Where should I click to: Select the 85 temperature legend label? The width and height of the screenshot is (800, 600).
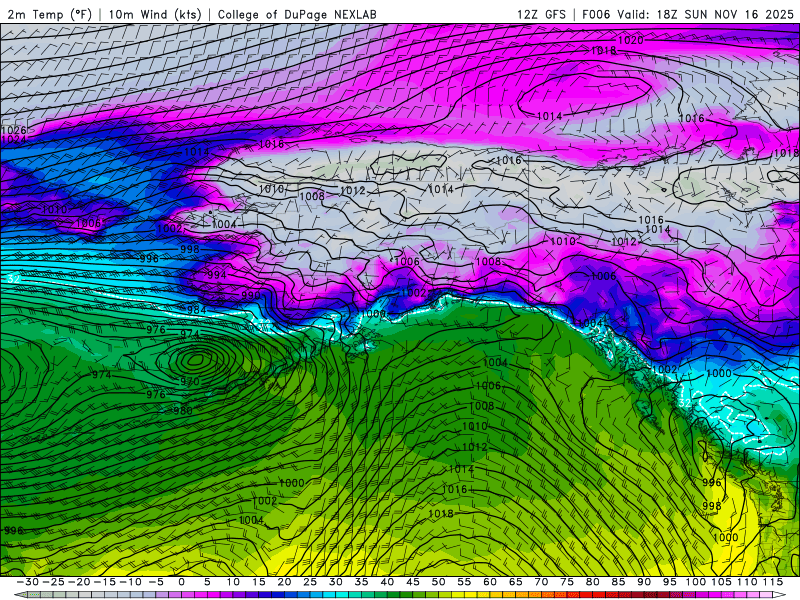coord(618,582)
